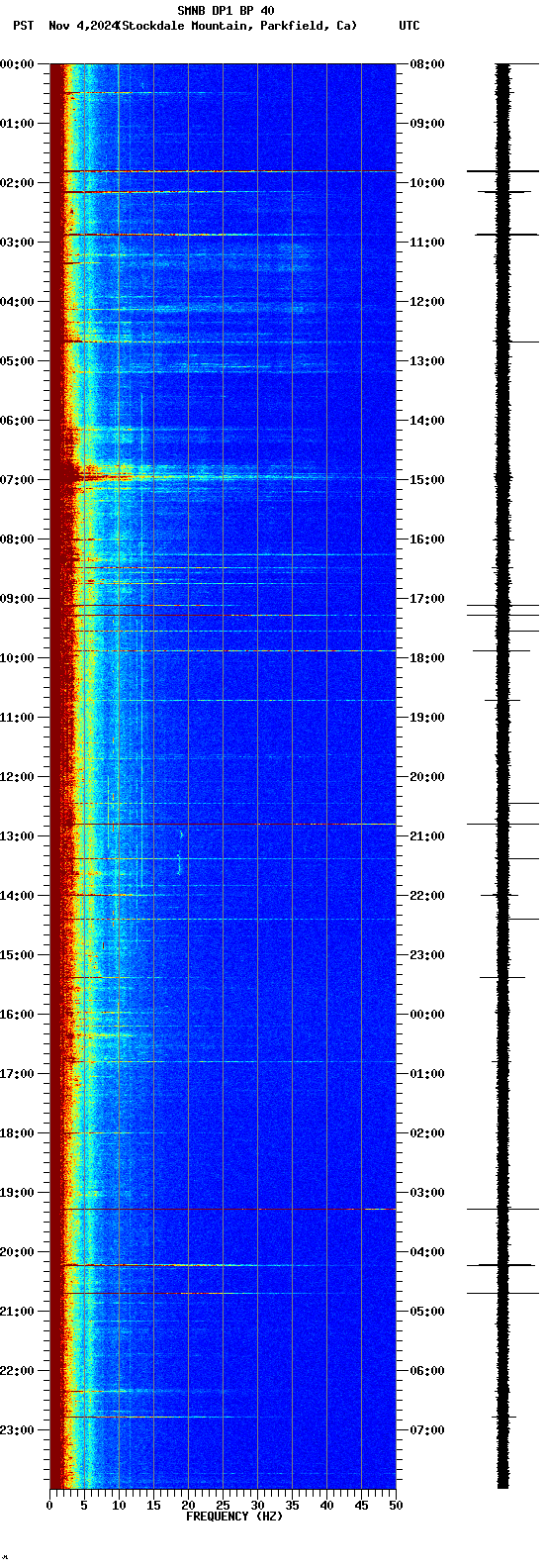Screen dimensions: 546x1568
Task: Click the '25' tick label on the frequency axis
Action: coord(223,1506)
